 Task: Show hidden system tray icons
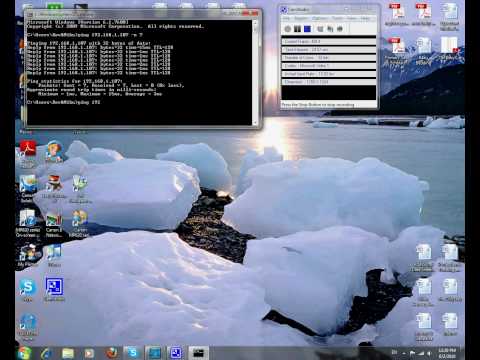point(404,353)
